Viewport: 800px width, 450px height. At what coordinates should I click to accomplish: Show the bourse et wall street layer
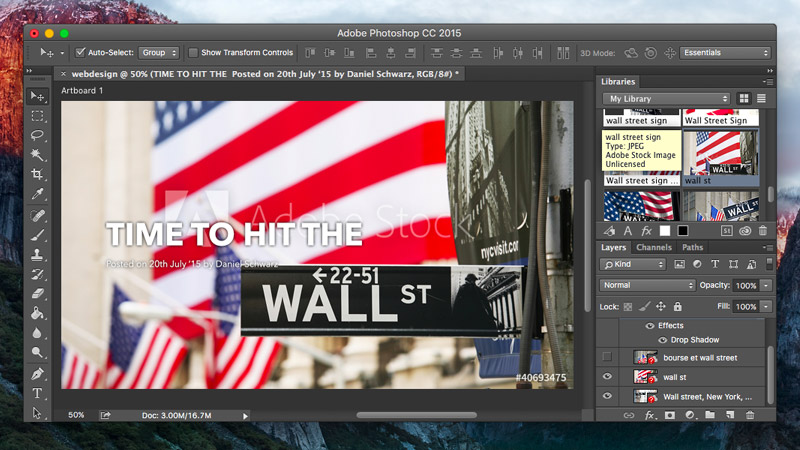tap(607, 357)
